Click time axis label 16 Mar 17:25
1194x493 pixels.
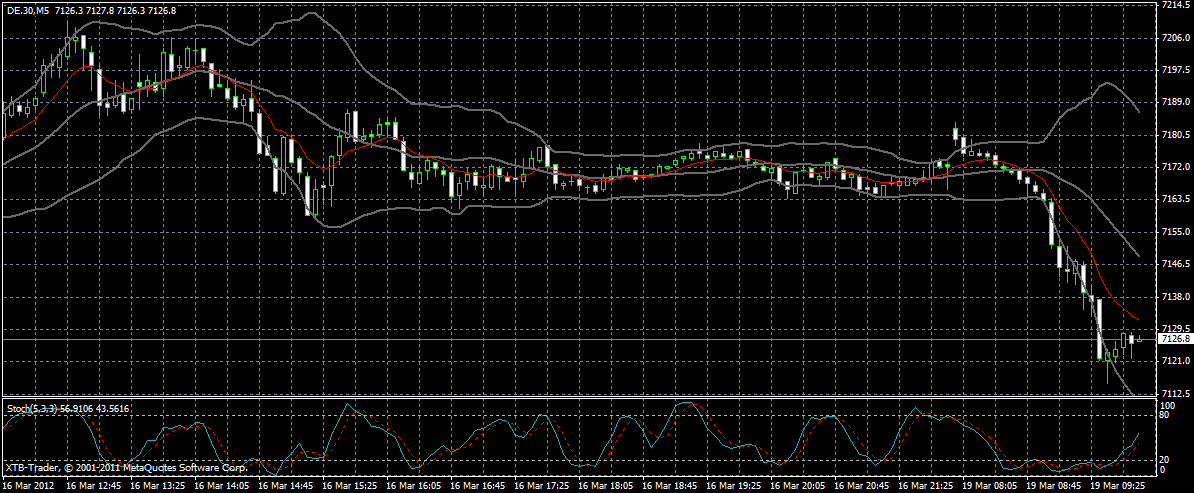(x=541, y=485)
